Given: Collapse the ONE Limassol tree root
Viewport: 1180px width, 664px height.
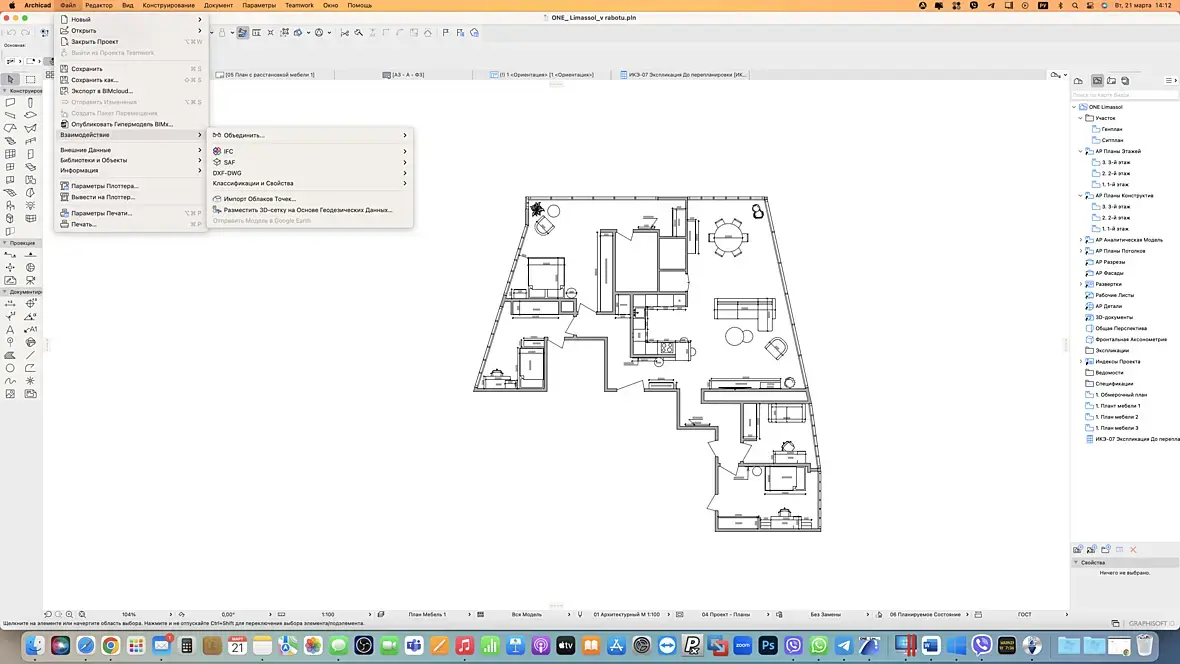Looking at the screenshot, I should [x=1075, y=107].
